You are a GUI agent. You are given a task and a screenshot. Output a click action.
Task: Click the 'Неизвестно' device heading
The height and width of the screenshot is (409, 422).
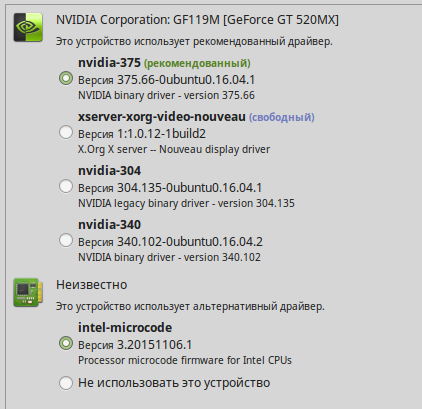click(x=92, y=285)
